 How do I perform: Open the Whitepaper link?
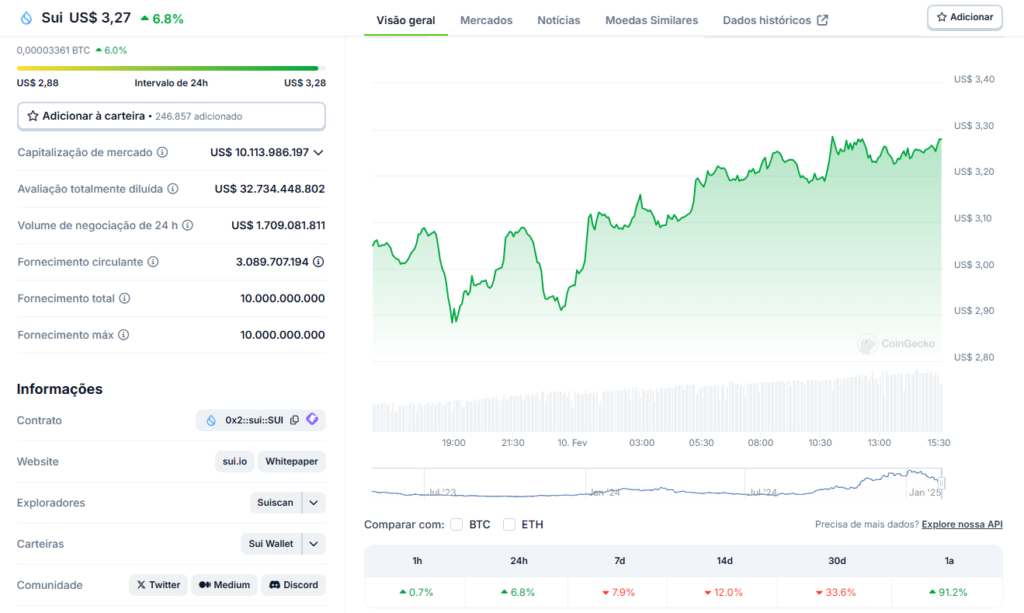[x=291, y=462]
